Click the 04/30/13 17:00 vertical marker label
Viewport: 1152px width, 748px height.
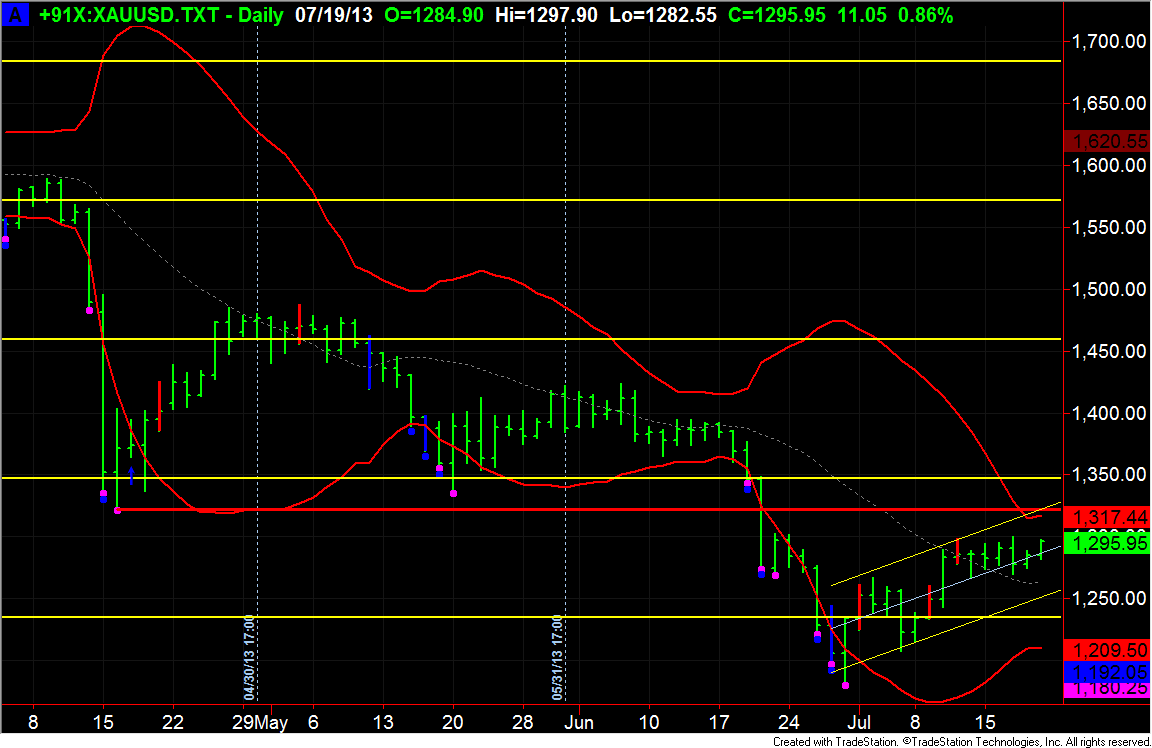click(249, 657)
